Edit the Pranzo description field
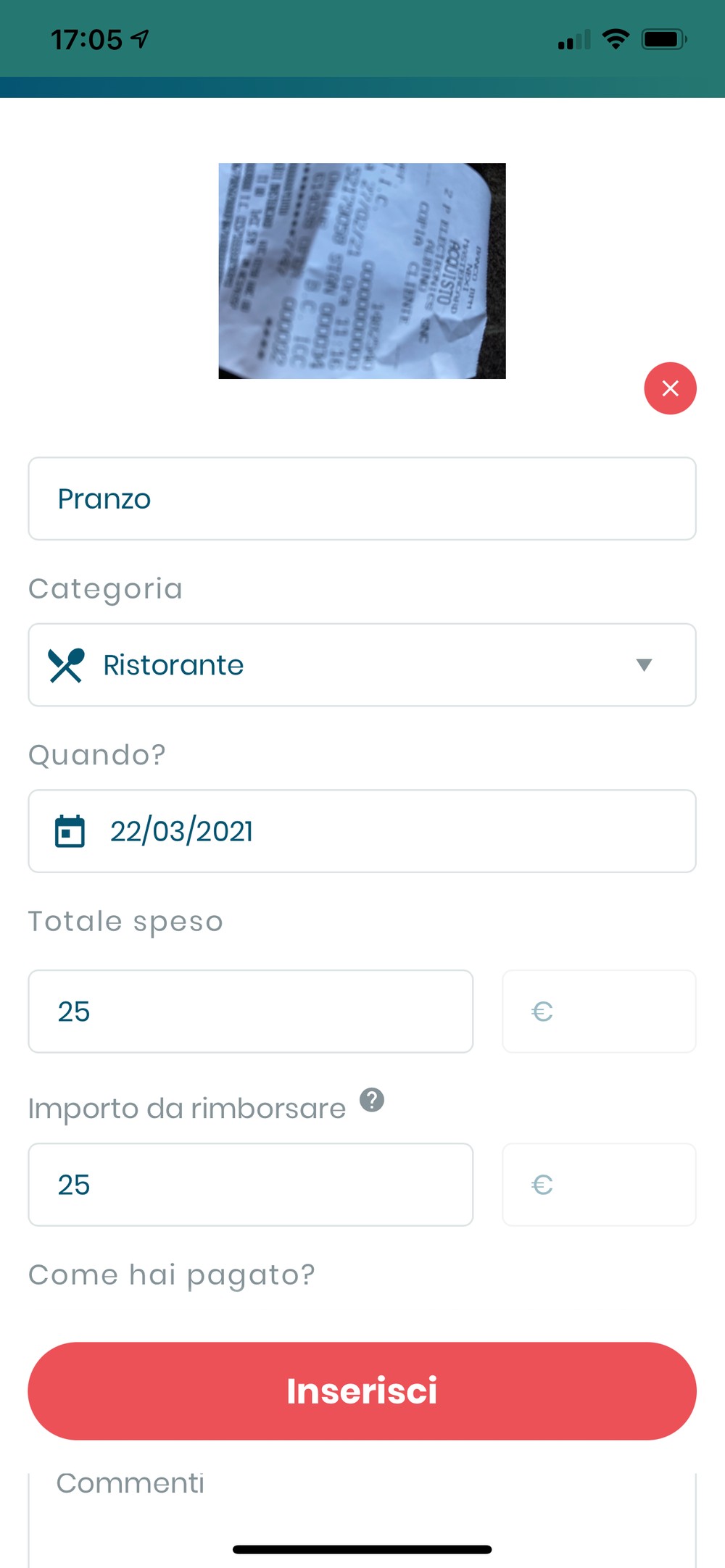The image size is (725, 1568). click(x=362, y=499)
